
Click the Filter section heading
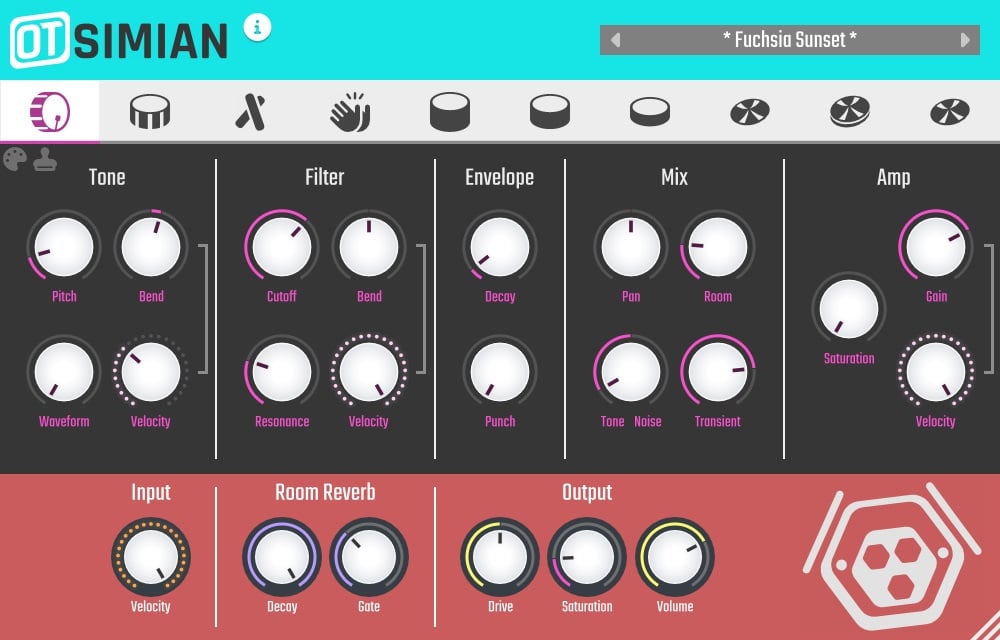(325, 177)
